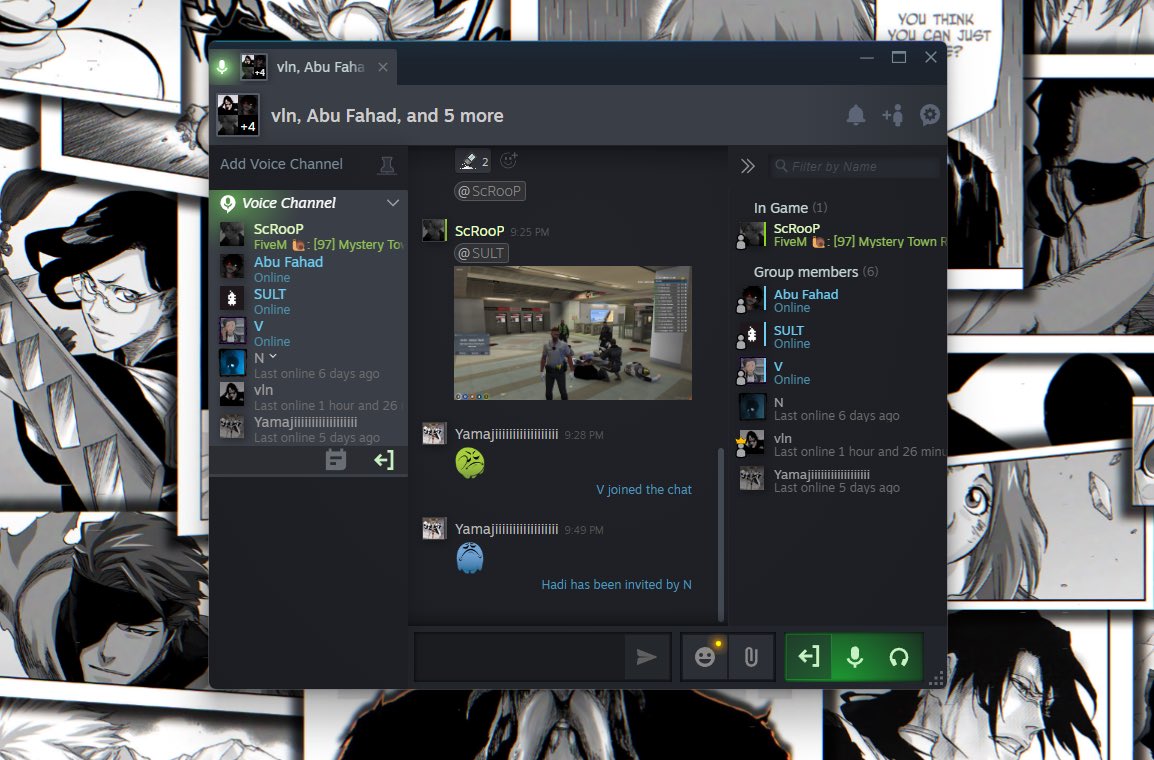Screen dimensions: 1154x760
Task: Click N in Group members list
Action: click(x=840, y=408)
